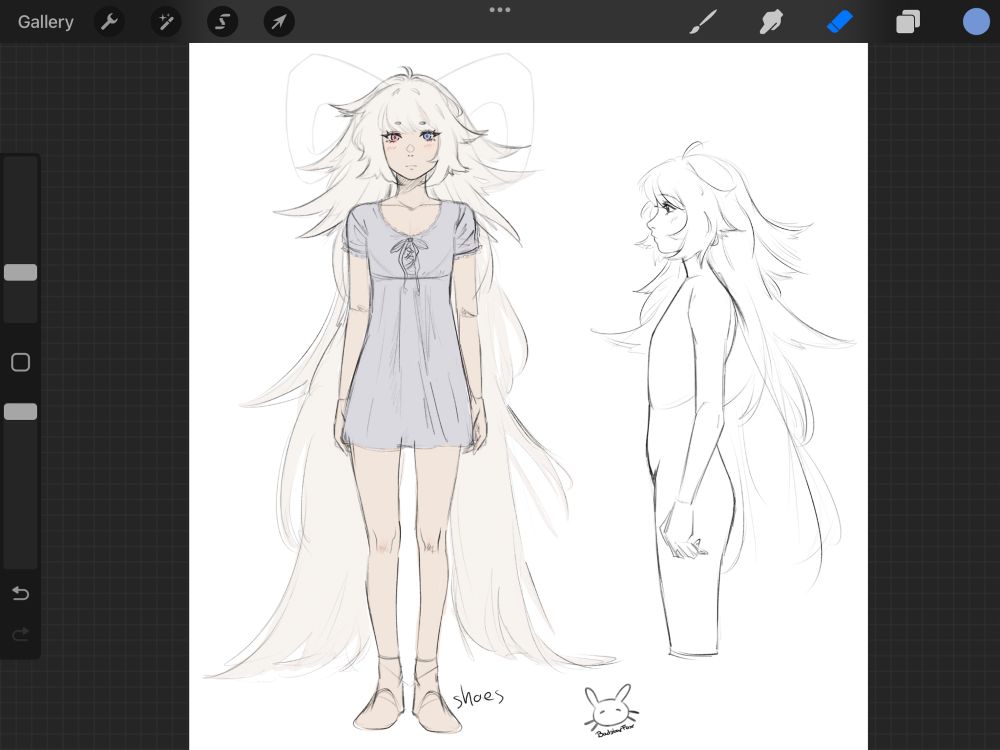
Task: Open the Actions wrench menu
Action: tap(109, 22)
